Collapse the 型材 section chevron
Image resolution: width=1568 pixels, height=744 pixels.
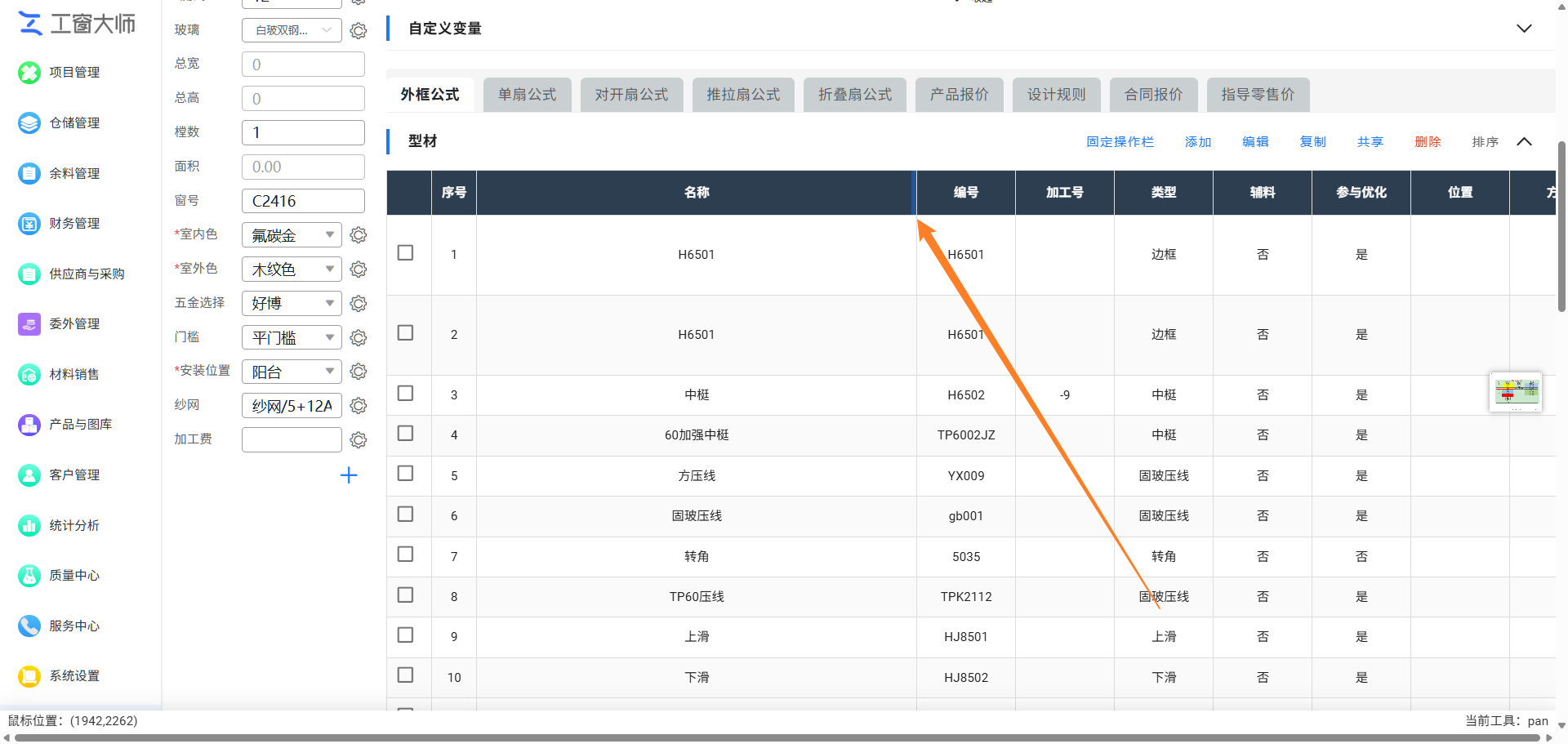tap(1524, 141)
